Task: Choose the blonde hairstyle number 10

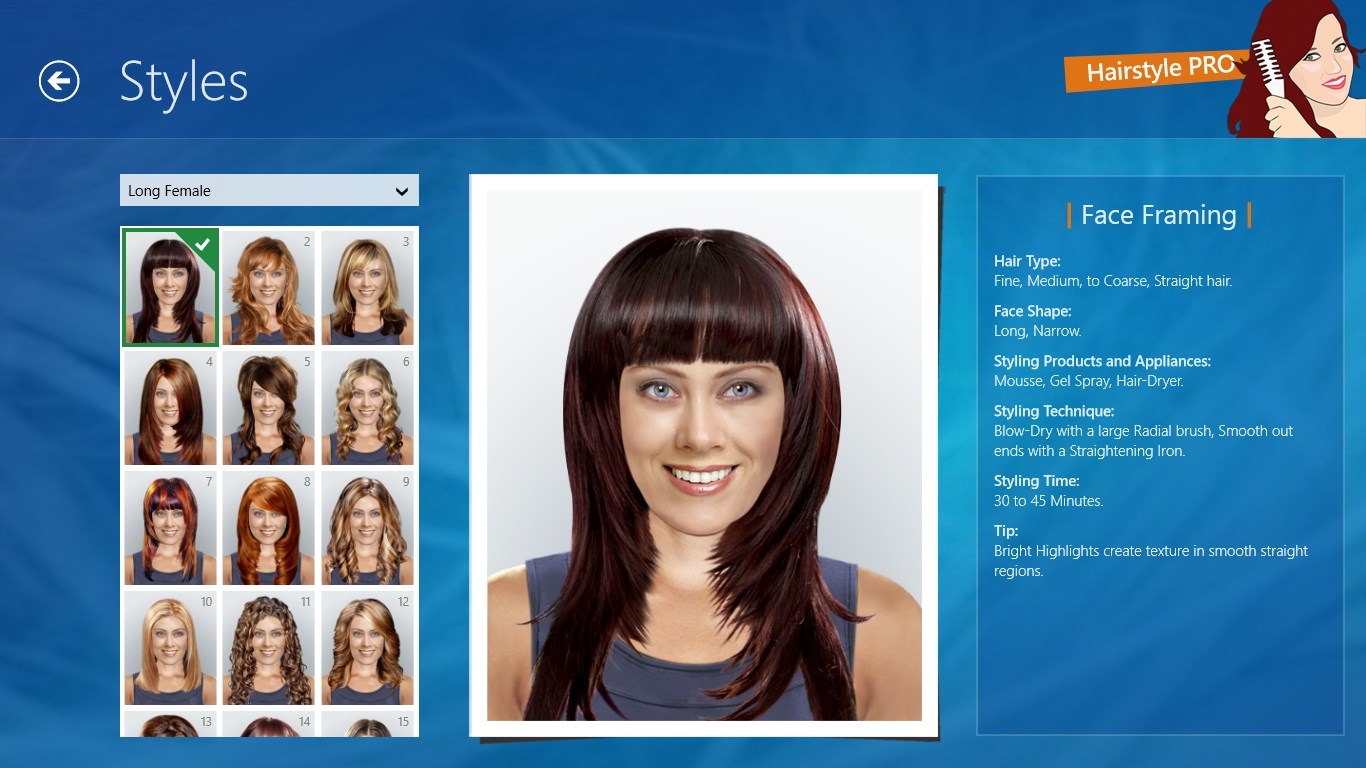Action: pos(169,648)
